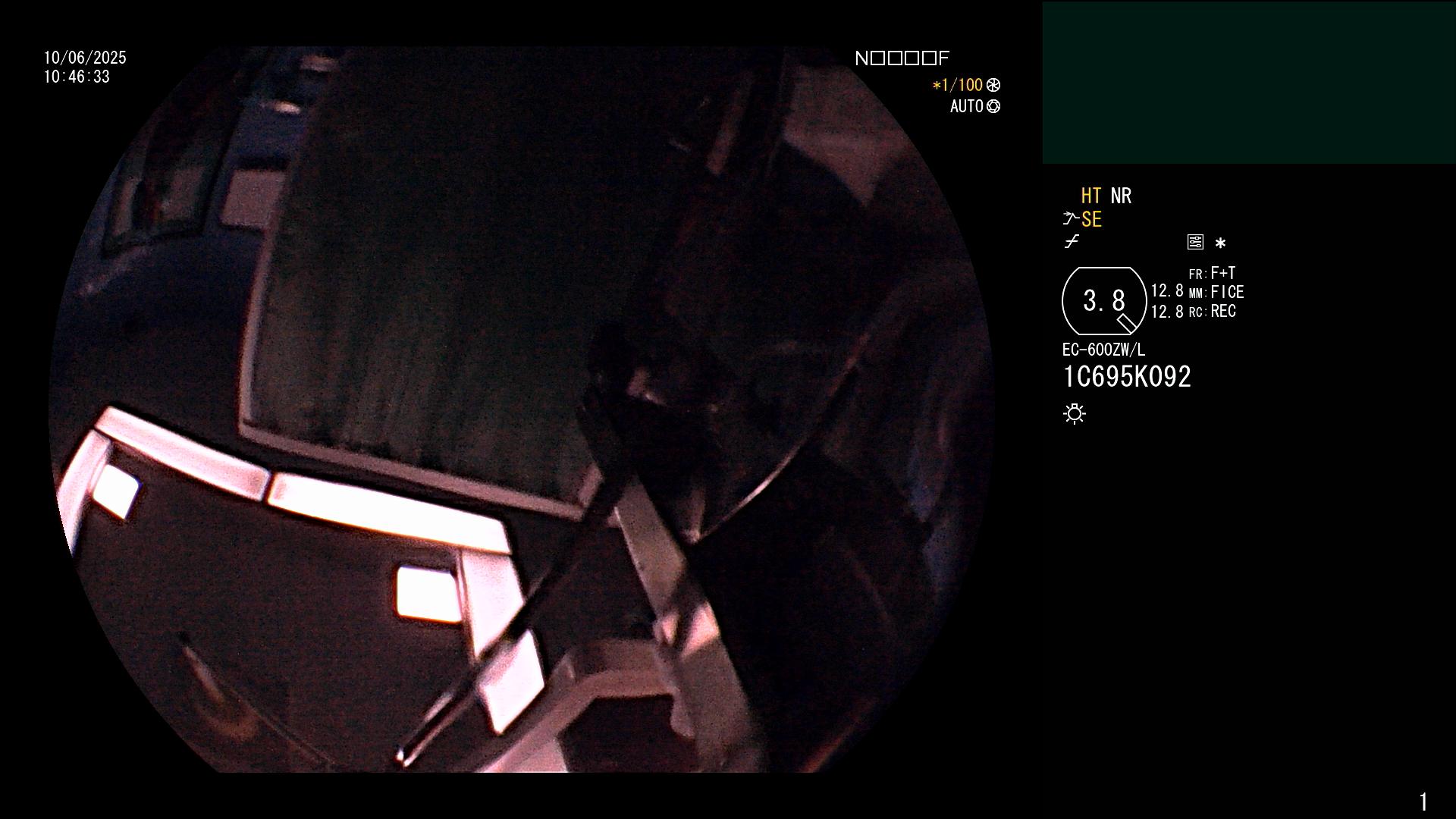
Task: Click the curve icon left of SE
Action: [x=1071, y=219]
